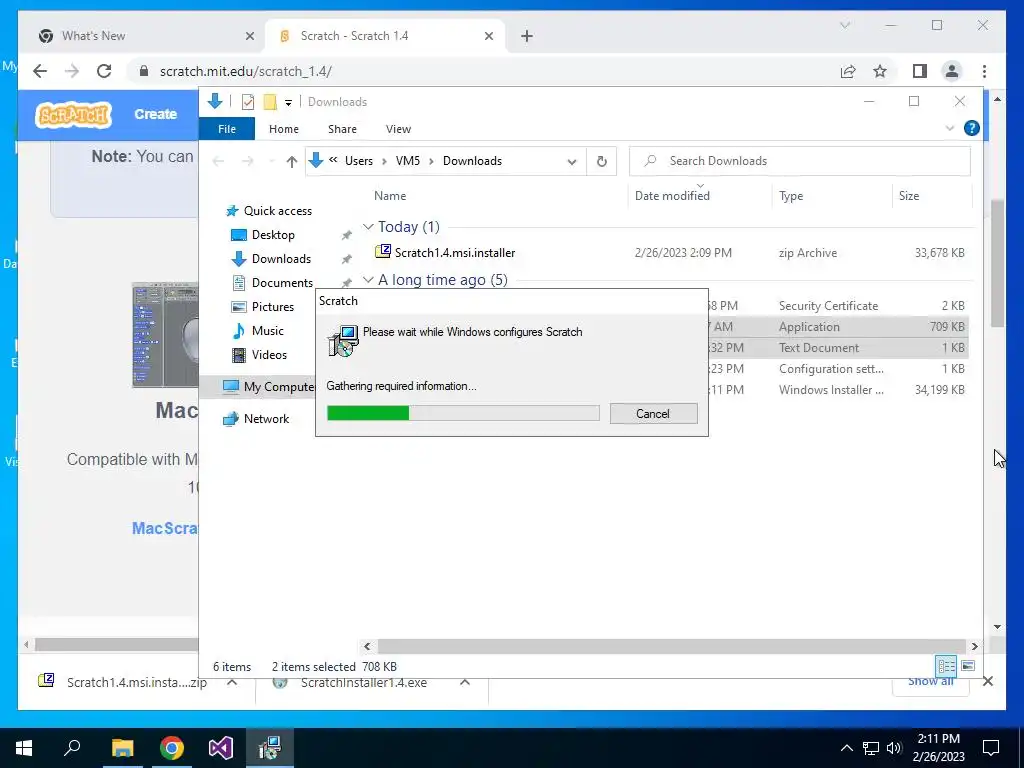1024x768 pixels.
Task: Share this page icon in Chrome address bar
Action: coord(848,71)
